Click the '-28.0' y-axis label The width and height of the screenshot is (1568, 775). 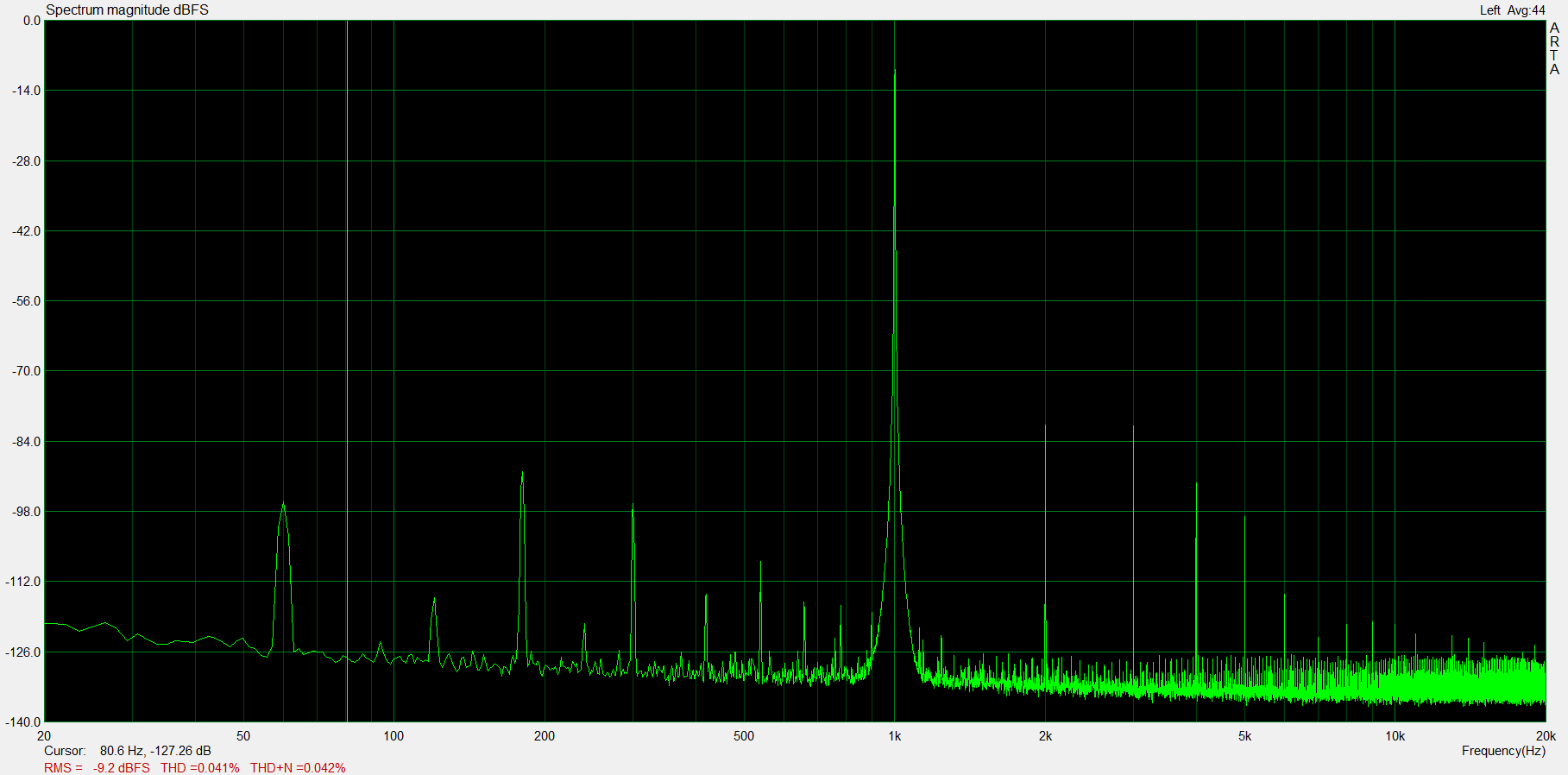26,161
